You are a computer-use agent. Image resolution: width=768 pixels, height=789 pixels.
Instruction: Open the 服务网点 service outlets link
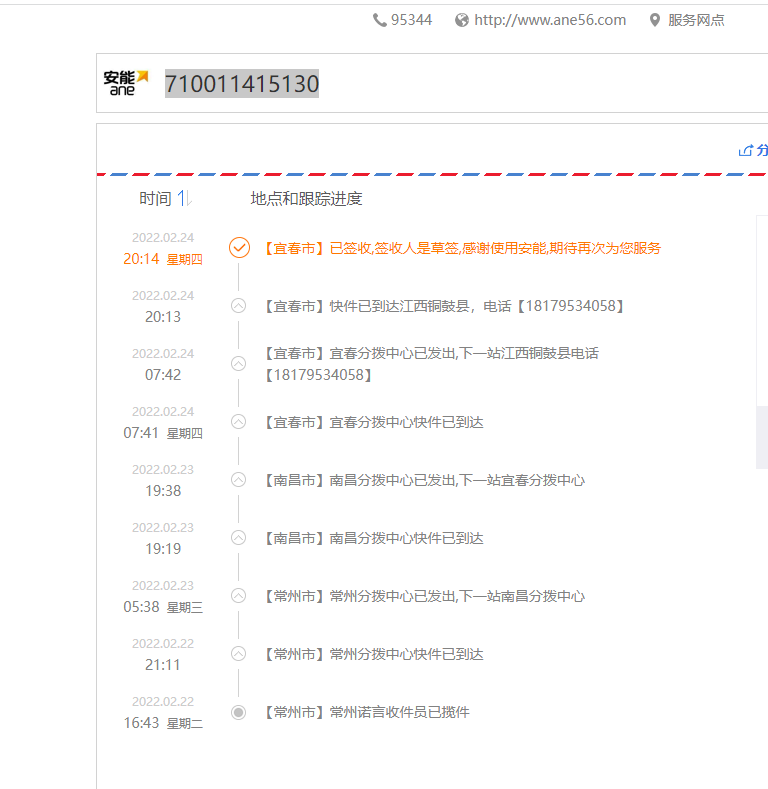(696, 20)
